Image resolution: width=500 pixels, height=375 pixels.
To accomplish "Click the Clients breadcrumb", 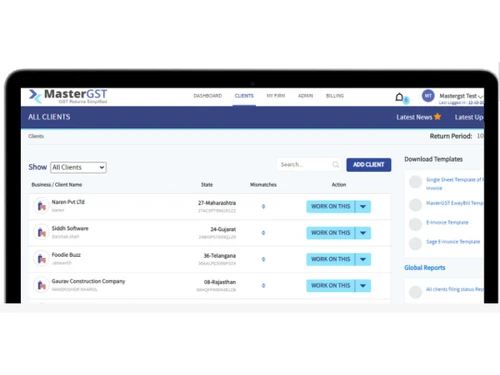I will pos(36,136).
